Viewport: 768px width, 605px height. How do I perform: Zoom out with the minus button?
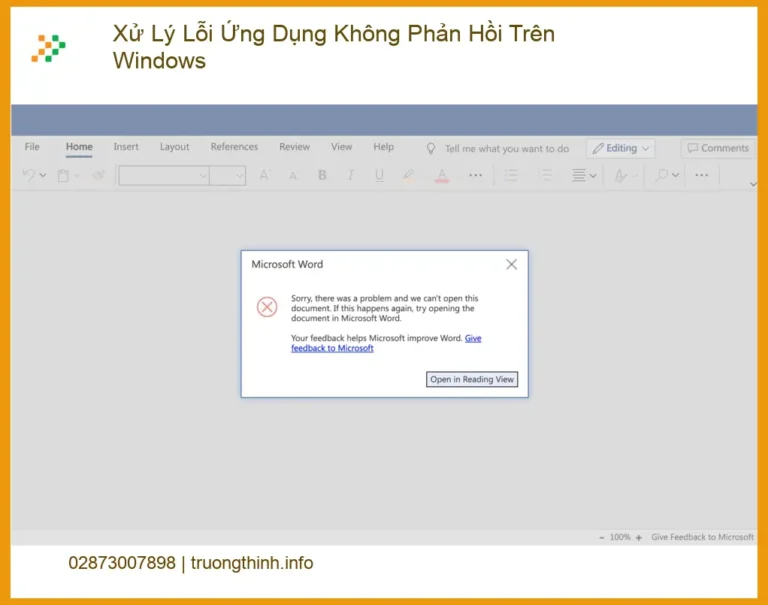click(601, 537)
